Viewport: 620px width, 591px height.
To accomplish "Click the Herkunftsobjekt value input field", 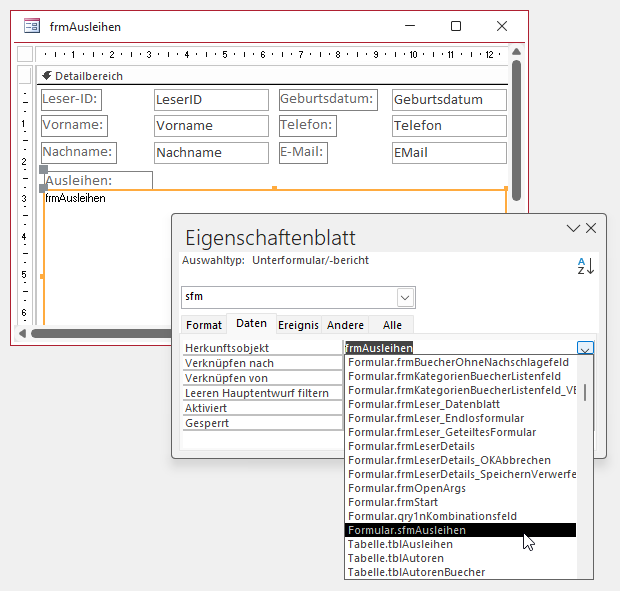I will [460, 348].
